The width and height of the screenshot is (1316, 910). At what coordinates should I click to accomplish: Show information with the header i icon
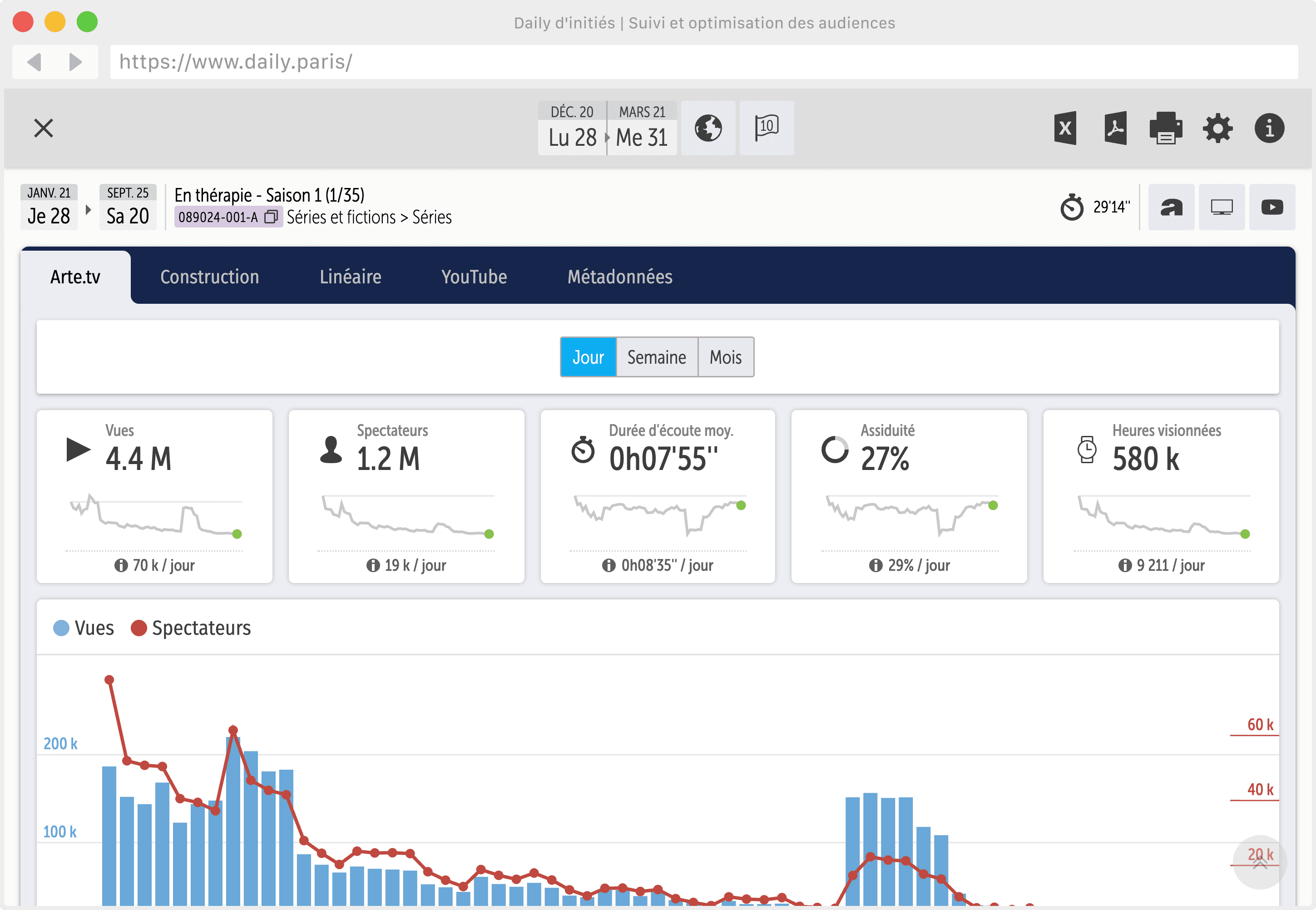tap(1269, 128)
